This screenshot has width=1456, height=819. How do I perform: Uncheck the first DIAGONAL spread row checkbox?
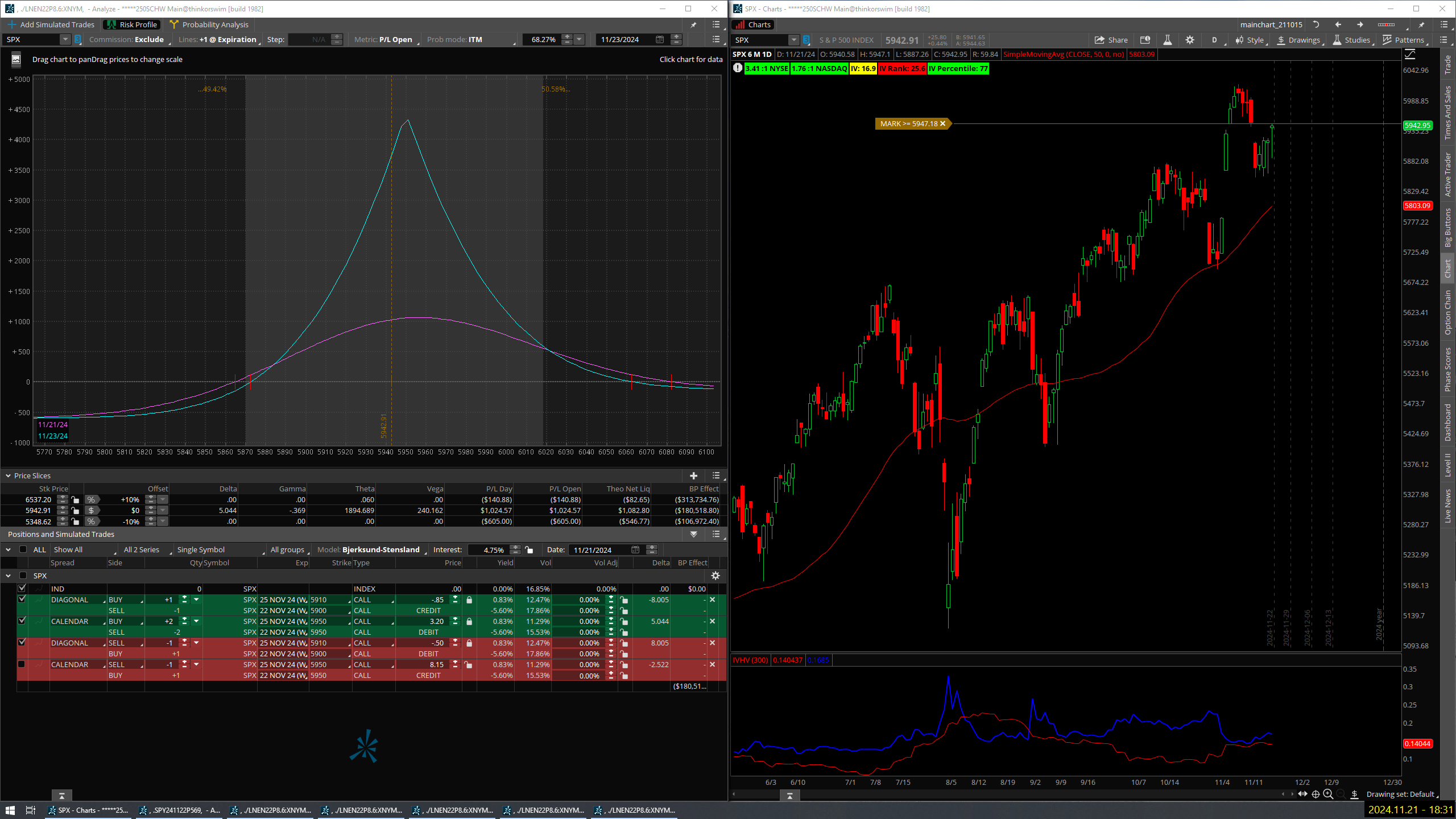click(22, 599)
